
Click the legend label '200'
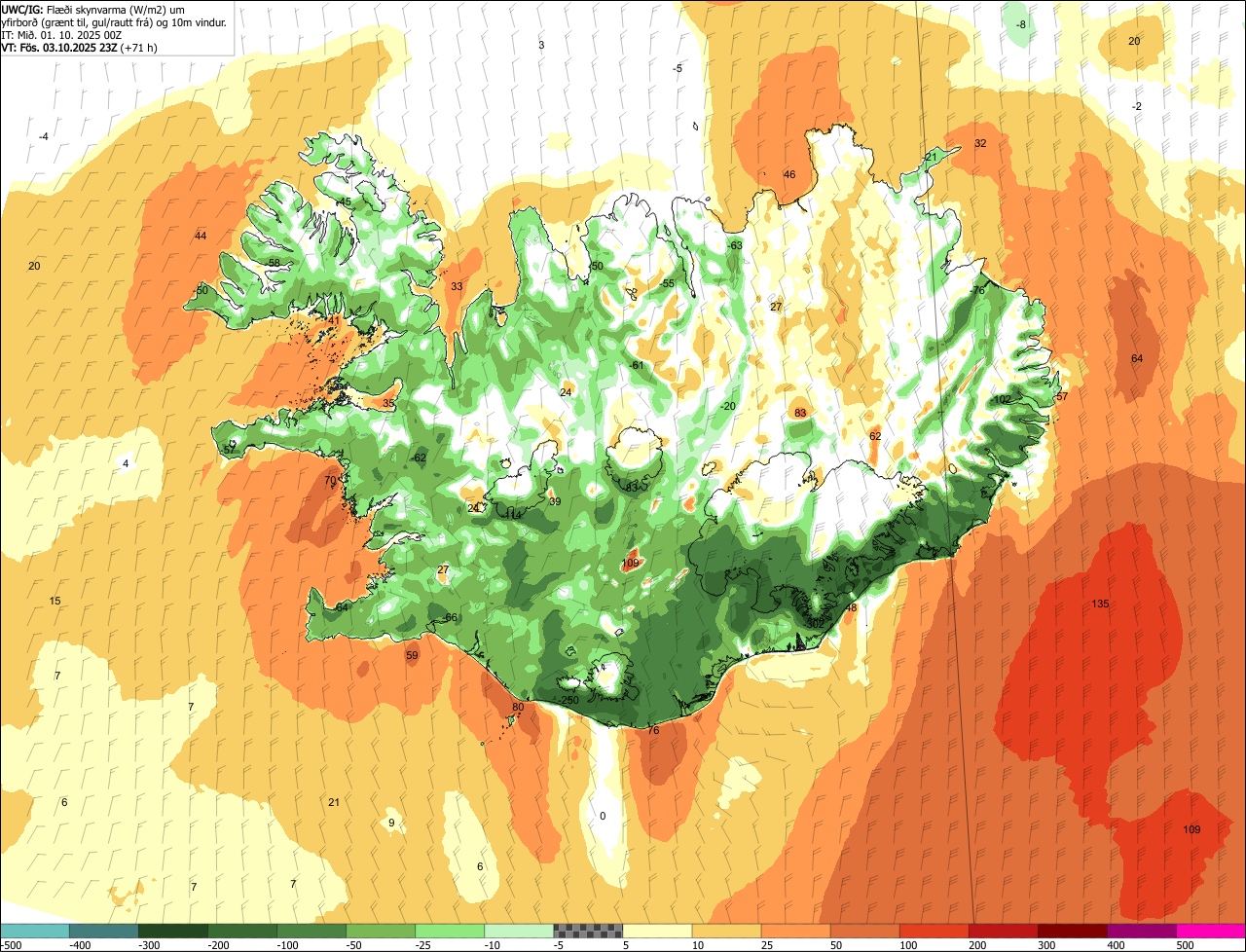tap(978, 945)
